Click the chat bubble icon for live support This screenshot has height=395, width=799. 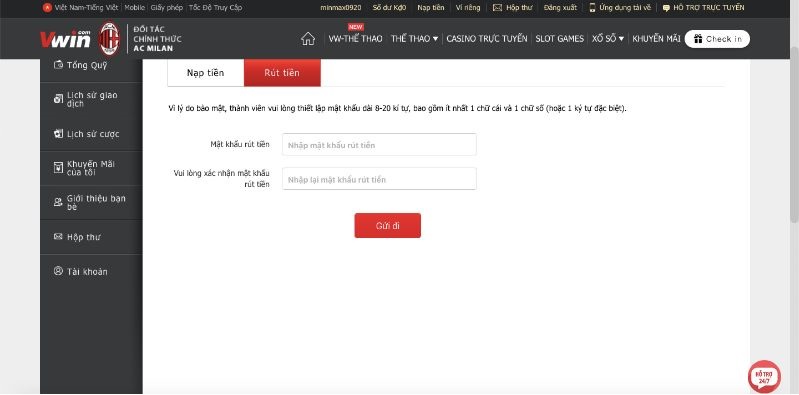click(666, 8)
